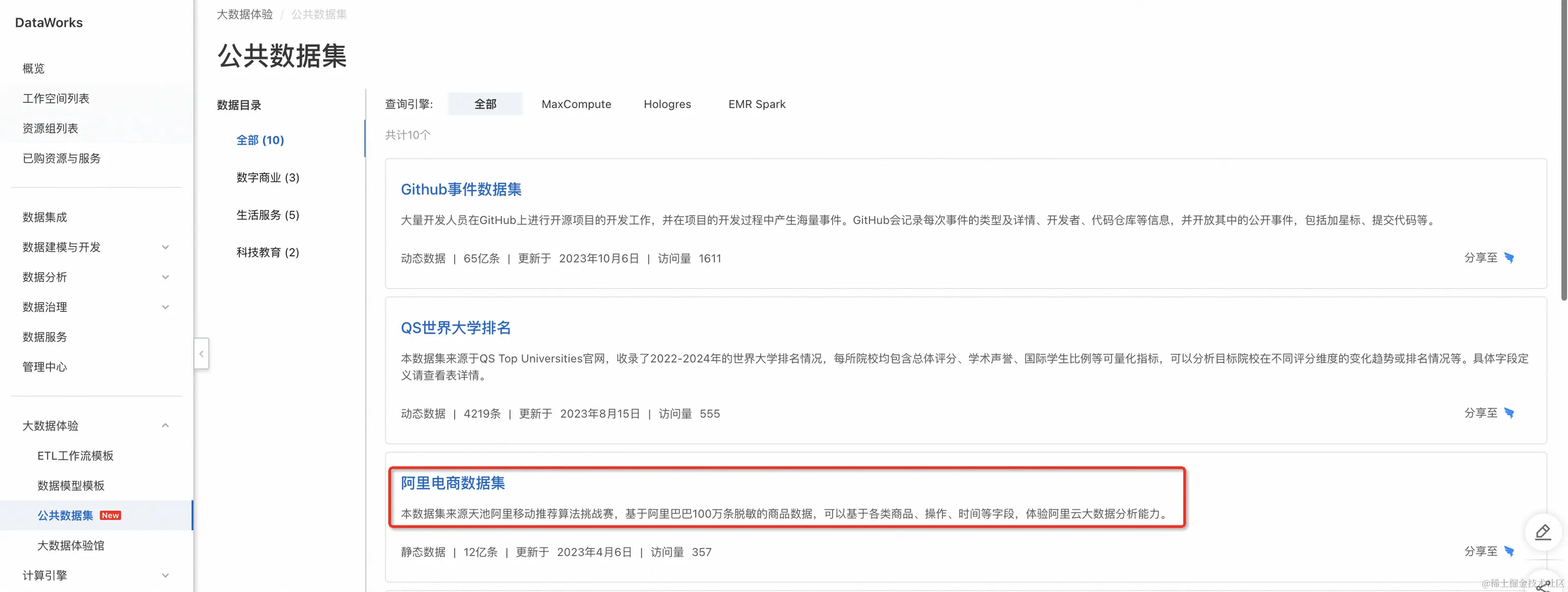The width and height of the screenshot is (1568, 592).
Task: Select the 数字商业 (3) category
Action: click(268, 177)
